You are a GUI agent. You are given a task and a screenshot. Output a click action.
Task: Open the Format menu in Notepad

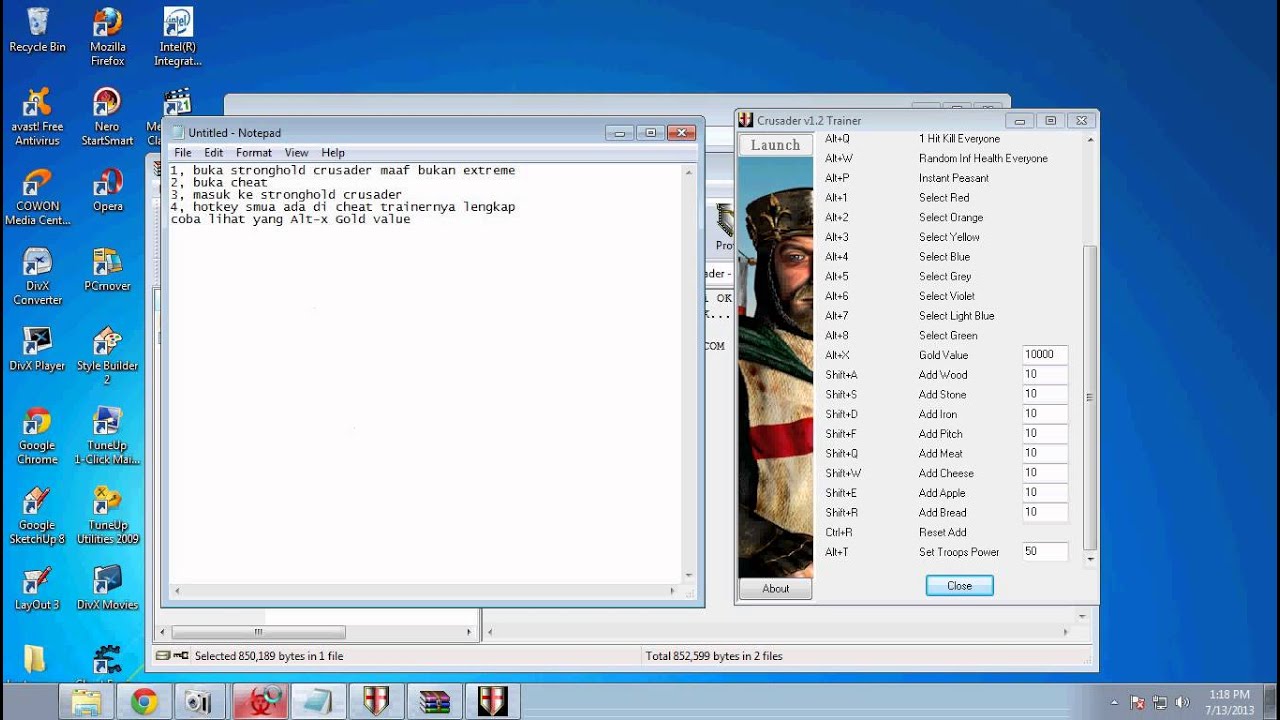point(254,153)
